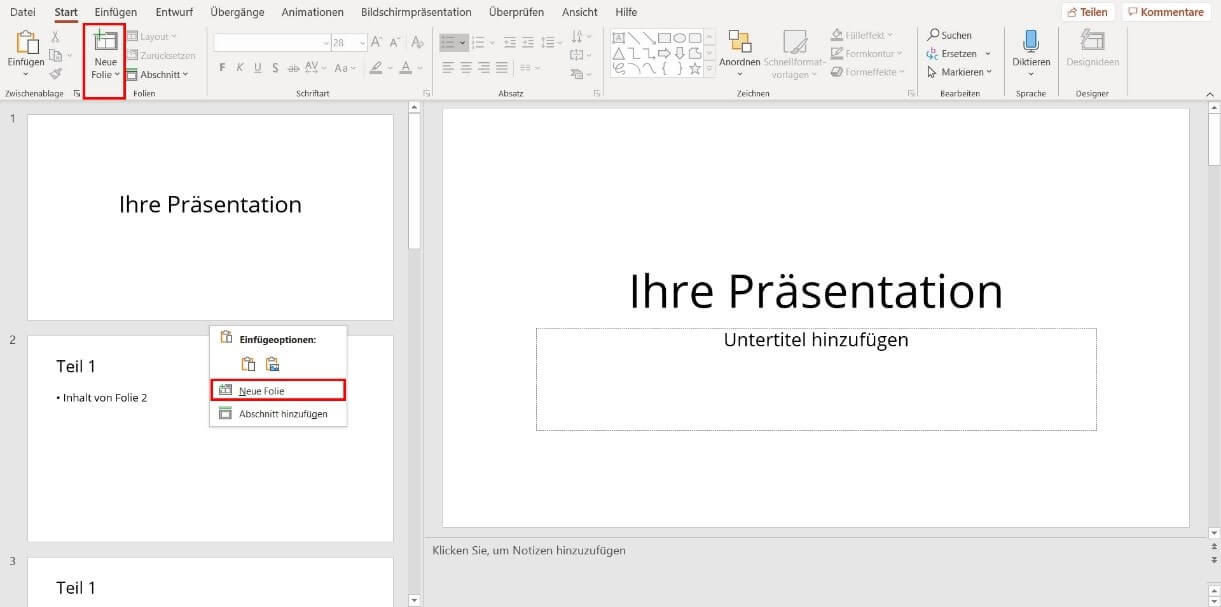Select the right arrow shape in gallery
The width and height of the screenshot is (1221, 607).
pos(664,53)
